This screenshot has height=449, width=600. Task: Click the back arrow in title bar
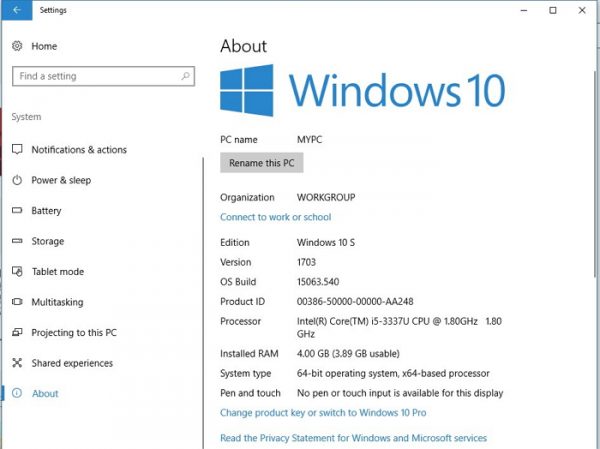click(x=16, y=10)
